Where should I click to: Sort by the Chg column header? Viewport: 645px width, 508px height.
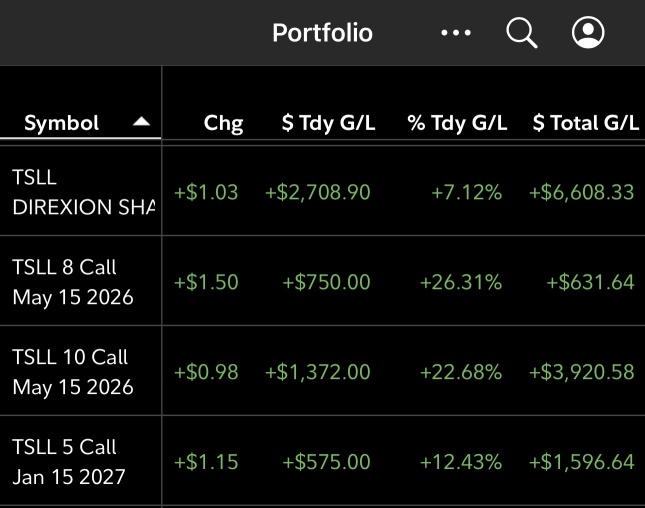[223, 123]
